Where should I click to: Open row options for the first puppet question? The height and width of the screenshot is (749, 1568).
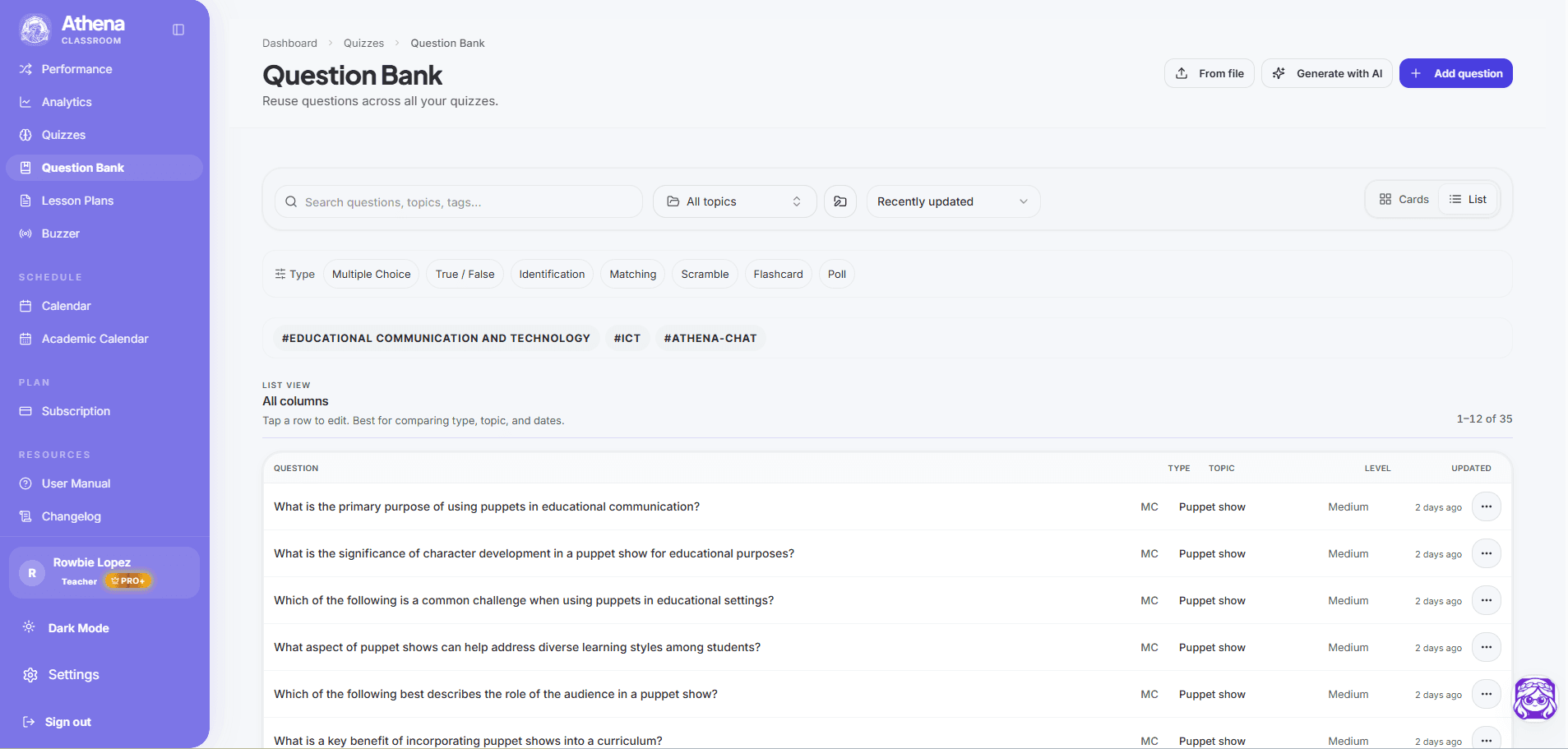tap(1487, 507)
